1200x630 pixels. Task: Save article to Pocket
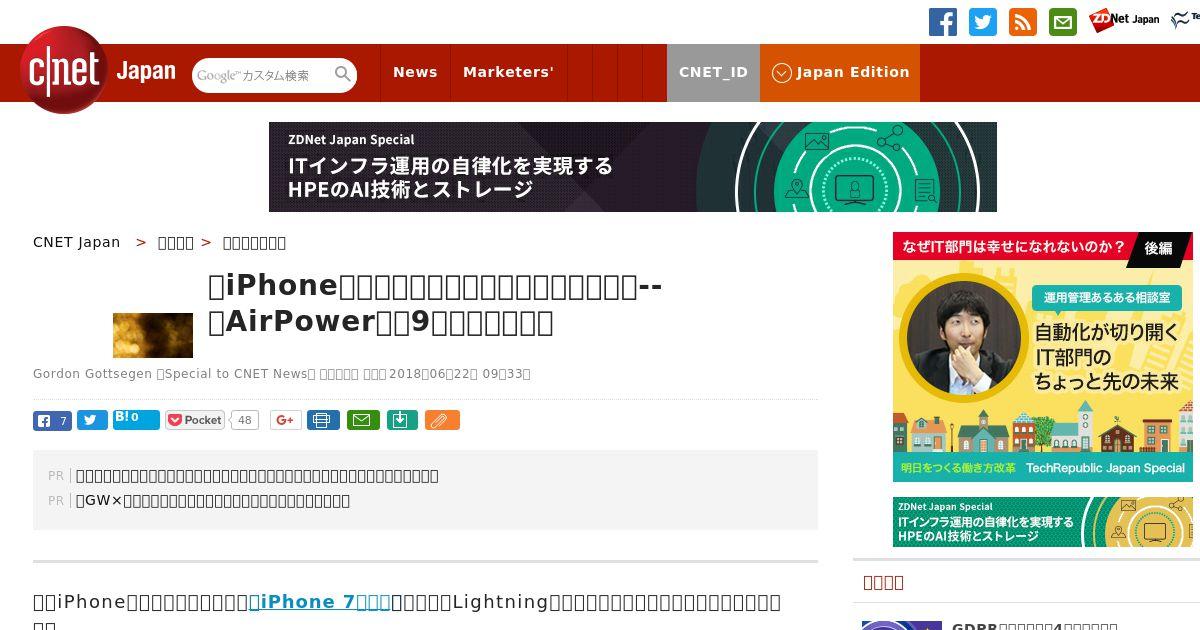(x=195, y=420)
